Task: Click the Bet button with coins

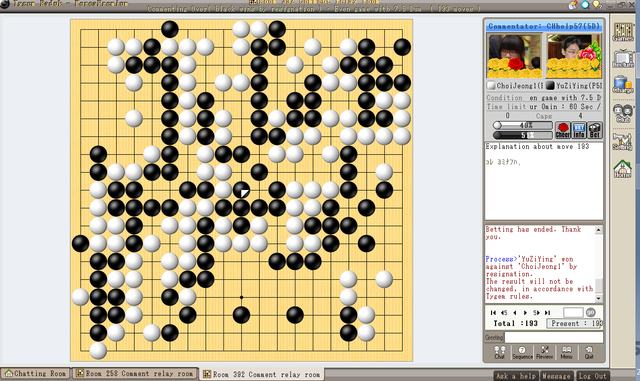Action: pyautogui.click(x=594, y=130)
